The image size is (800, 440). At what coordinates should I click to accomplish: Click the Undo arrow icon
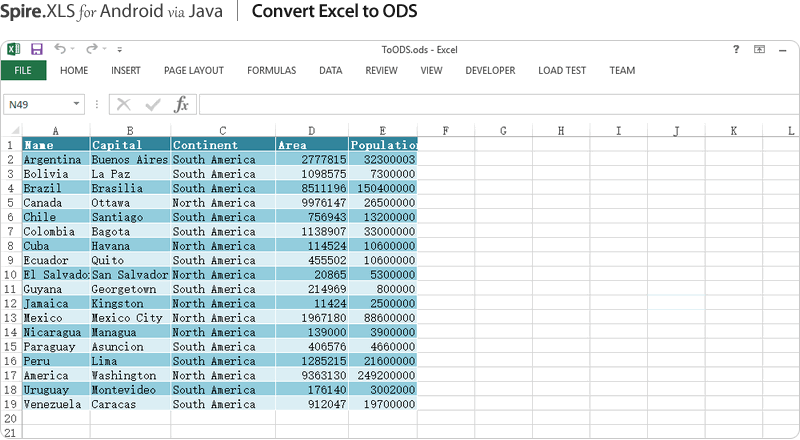coord(60,49)
